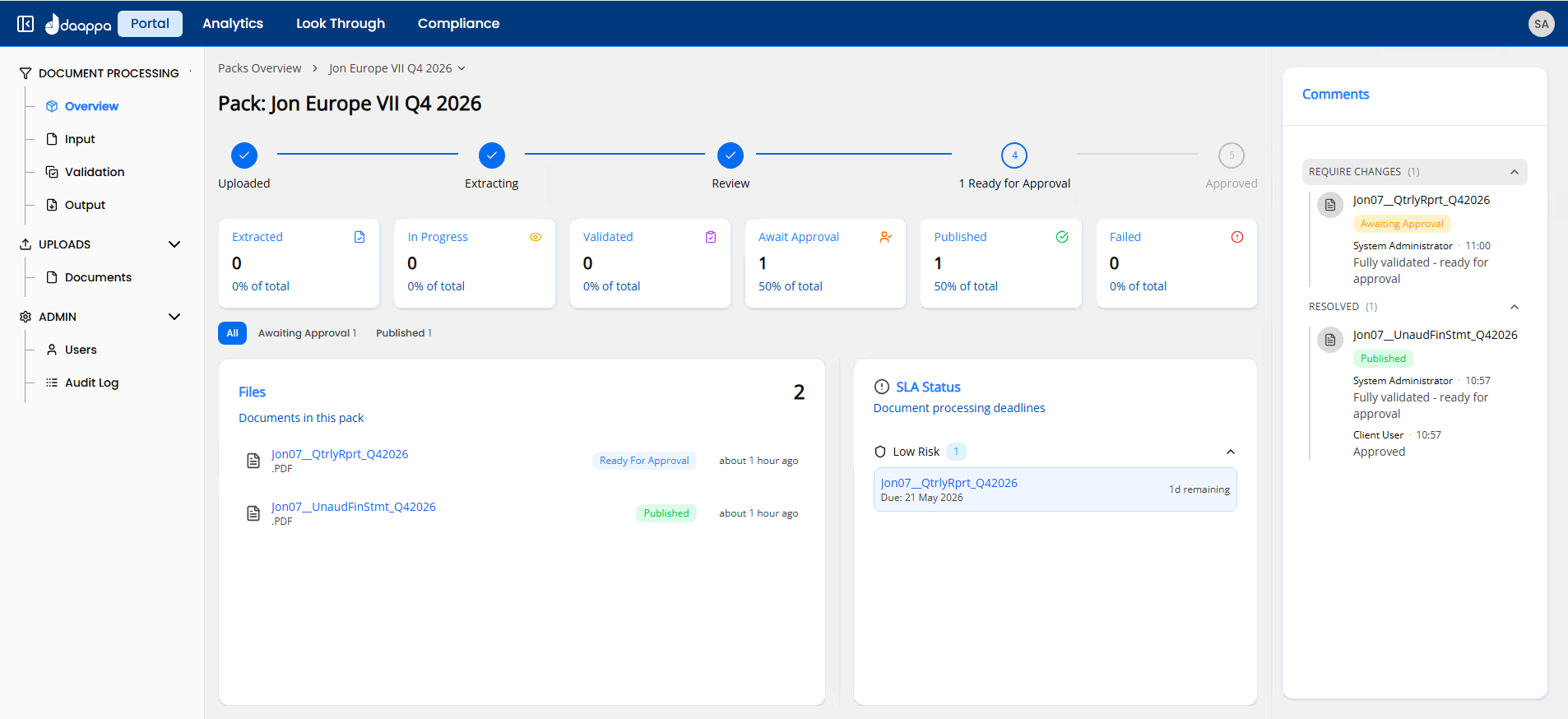The image size is (1568, 719).
Task: Open Overview in the sidebar
Action: (91, 106)
